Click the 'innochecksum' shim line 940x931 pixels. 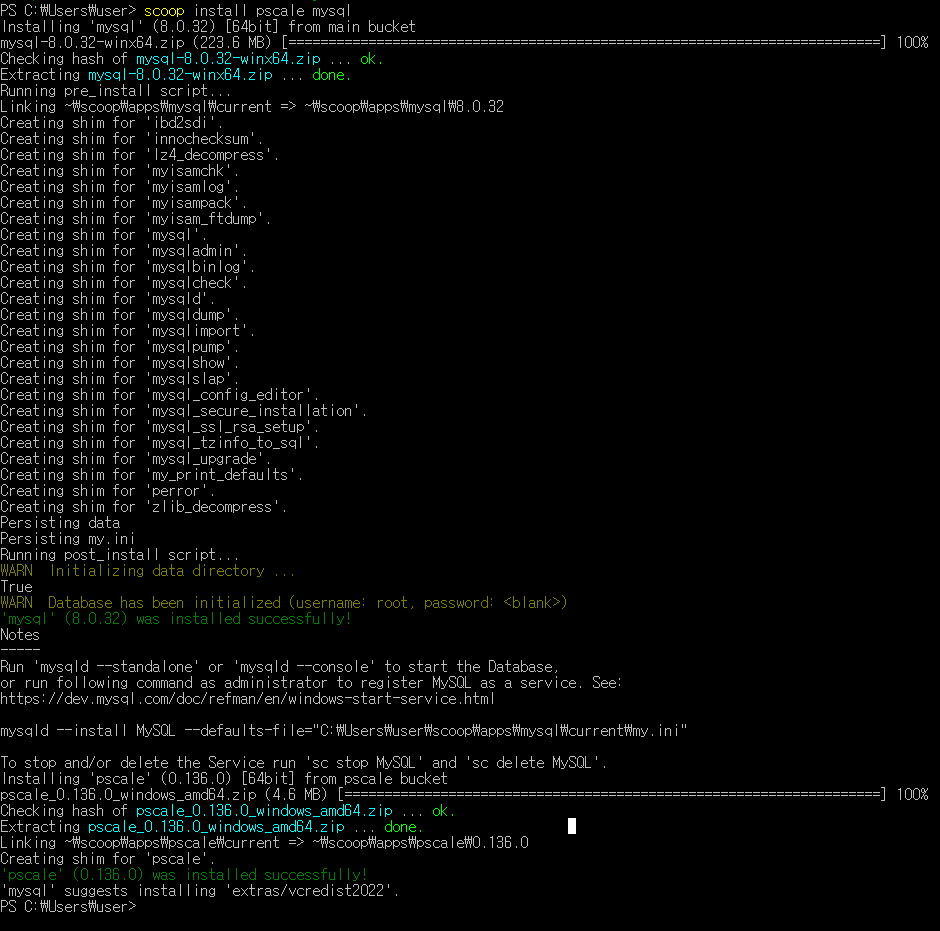(x=131, y=139)
